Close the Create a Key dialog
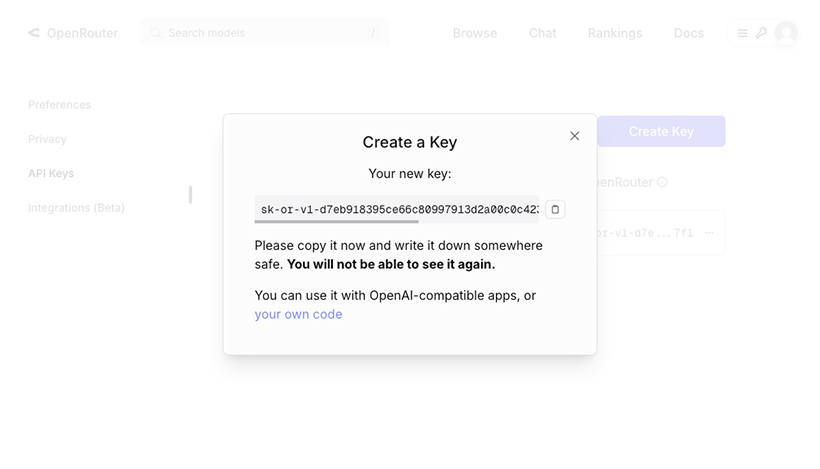 tap(574, 136)
